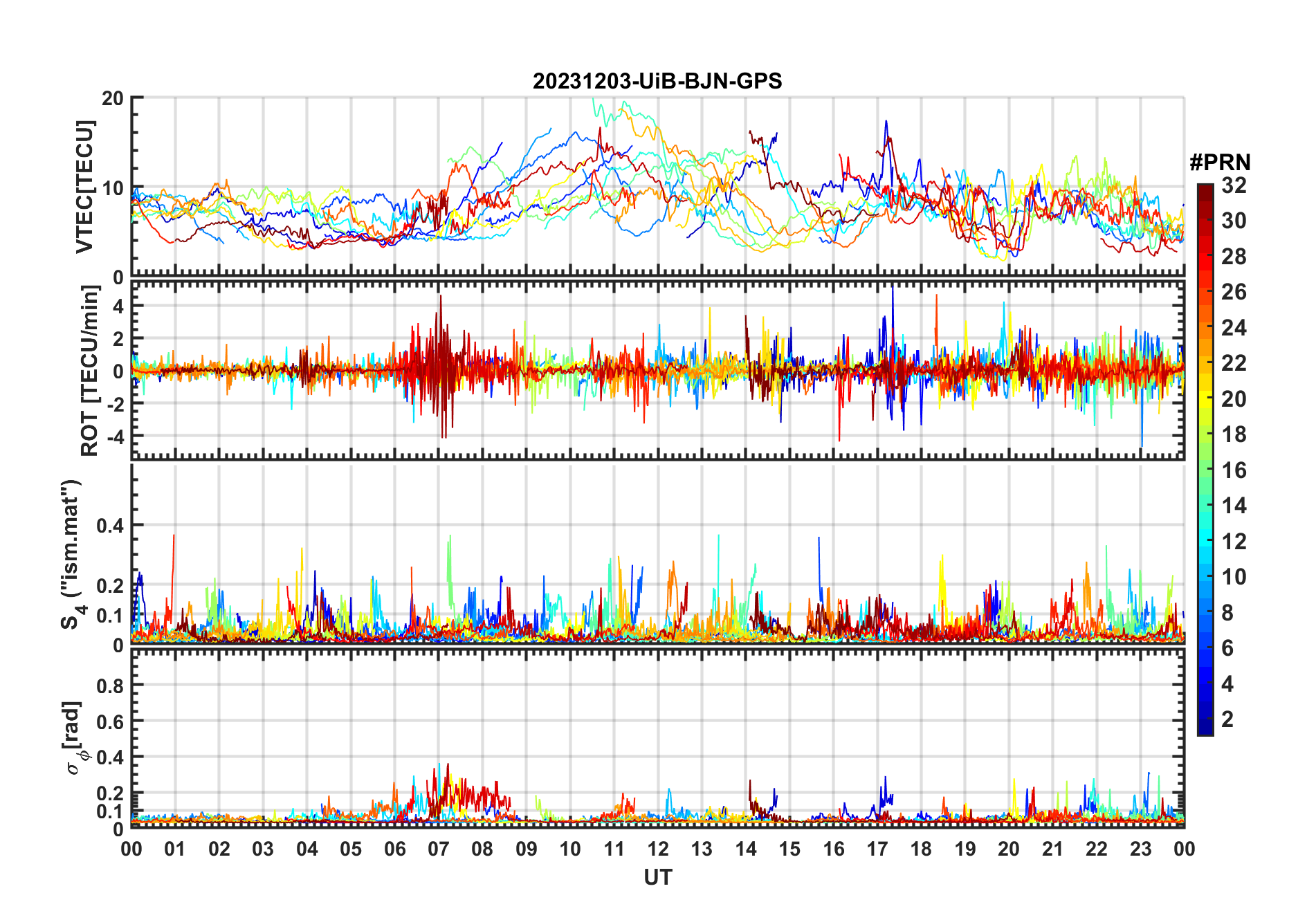Select the 8 label on the PRN colorbar
The image size is (1316, 920).
[1227, 613]
